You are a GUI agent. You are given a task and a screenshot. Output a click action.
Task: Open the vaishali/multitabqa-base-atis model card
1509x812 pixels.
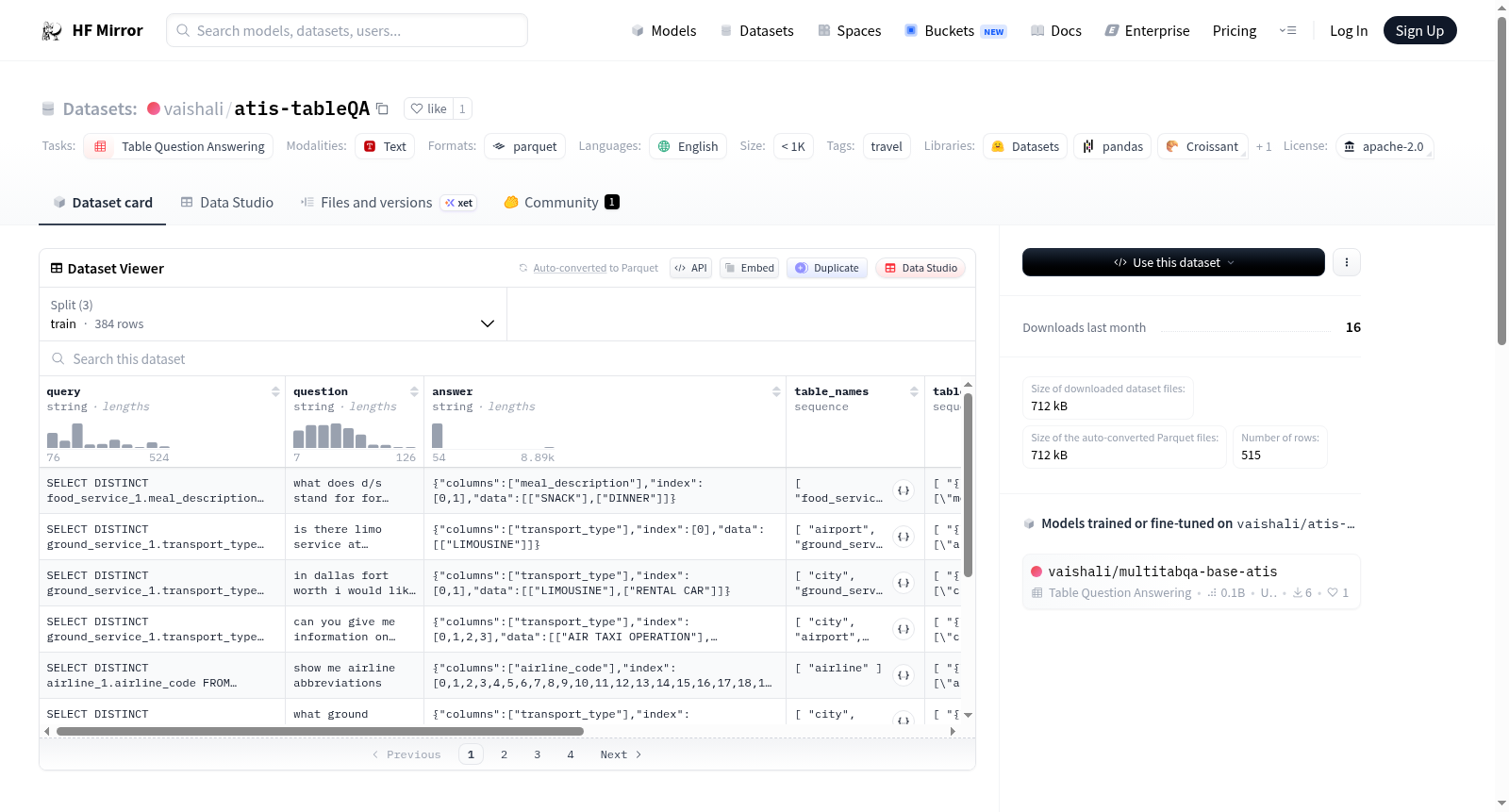coord(1191,581)
